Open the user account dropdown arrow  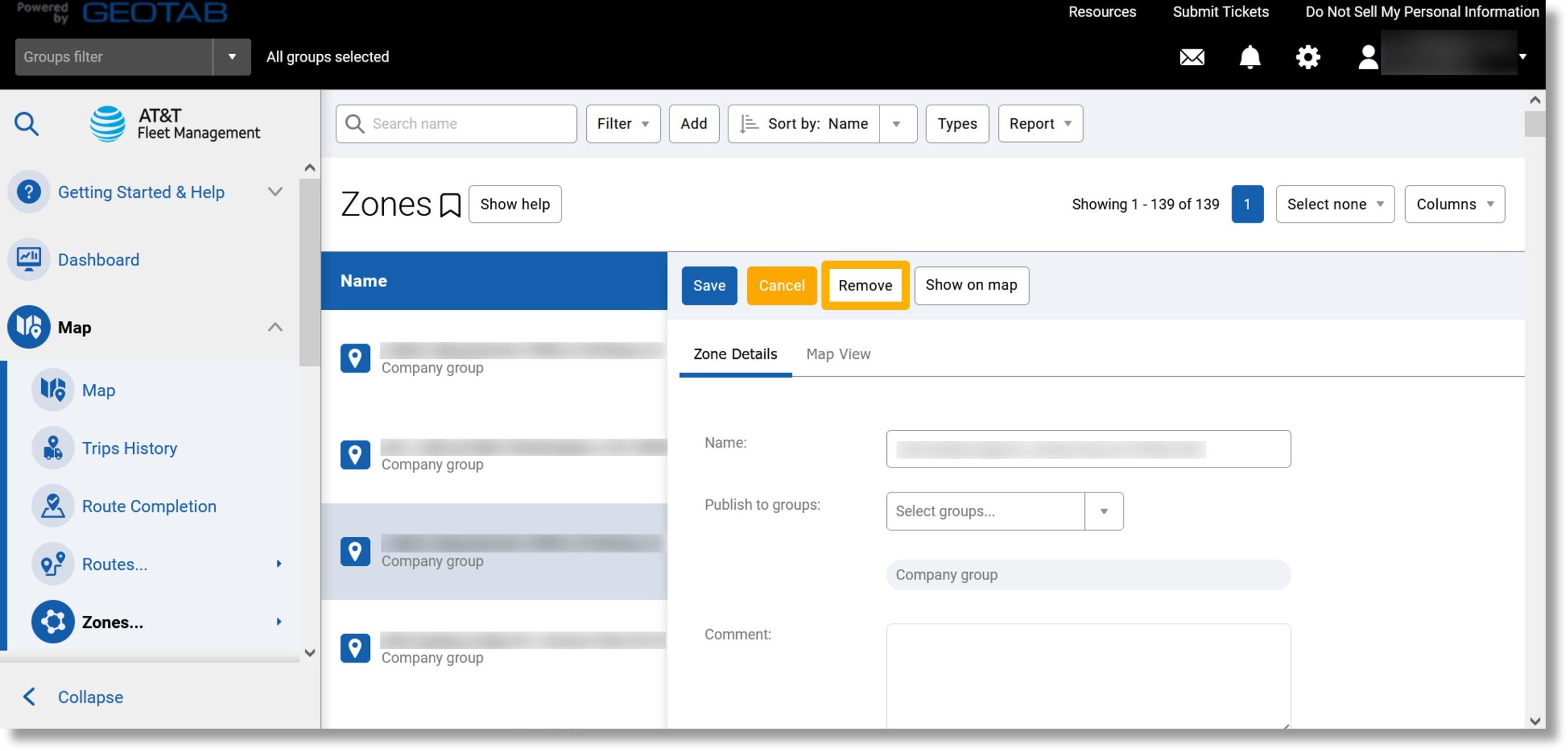pos(1523,57)
